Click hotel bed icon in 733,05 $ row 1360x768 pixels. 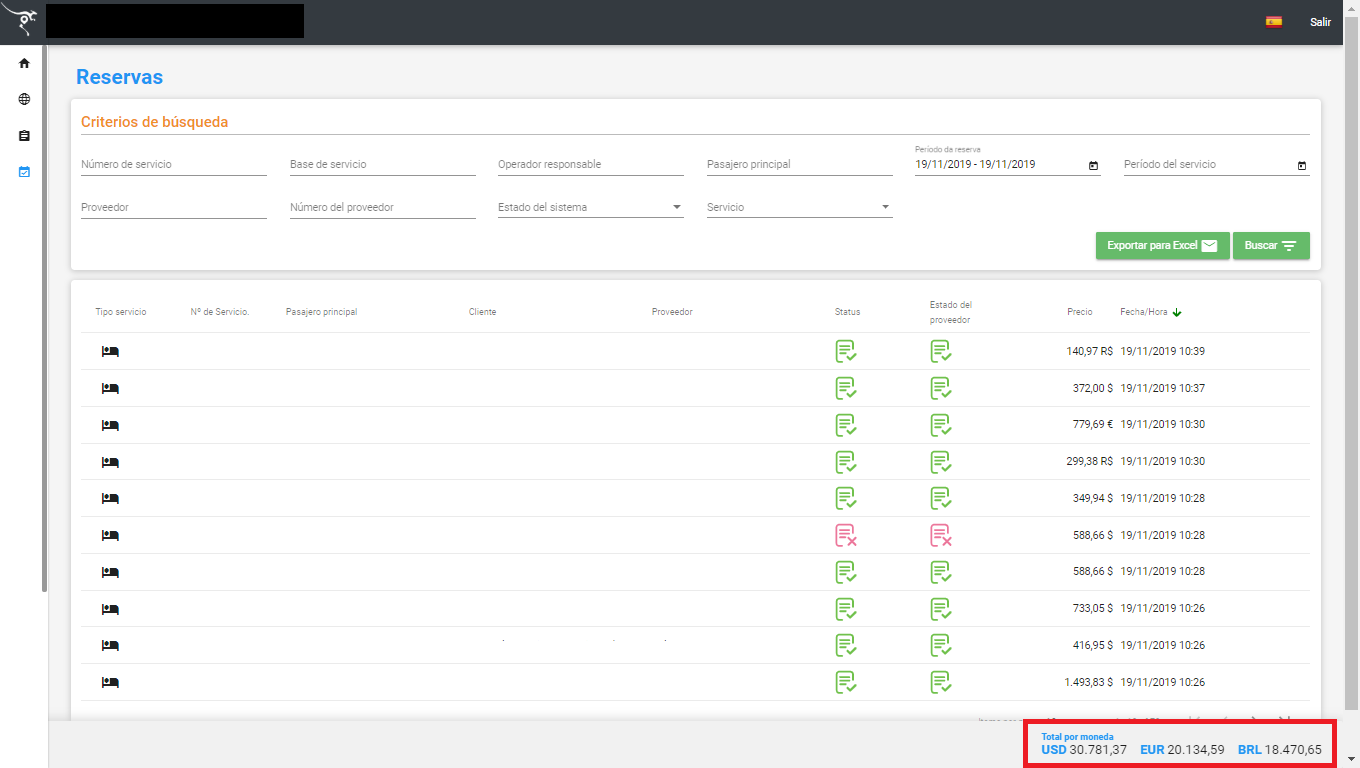pos(110,609)
